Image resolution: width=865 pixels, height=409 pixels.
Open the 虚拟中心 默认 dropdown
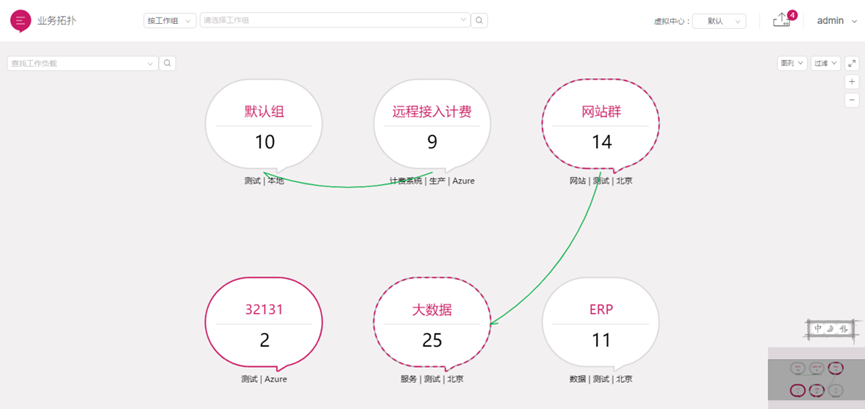719,21
